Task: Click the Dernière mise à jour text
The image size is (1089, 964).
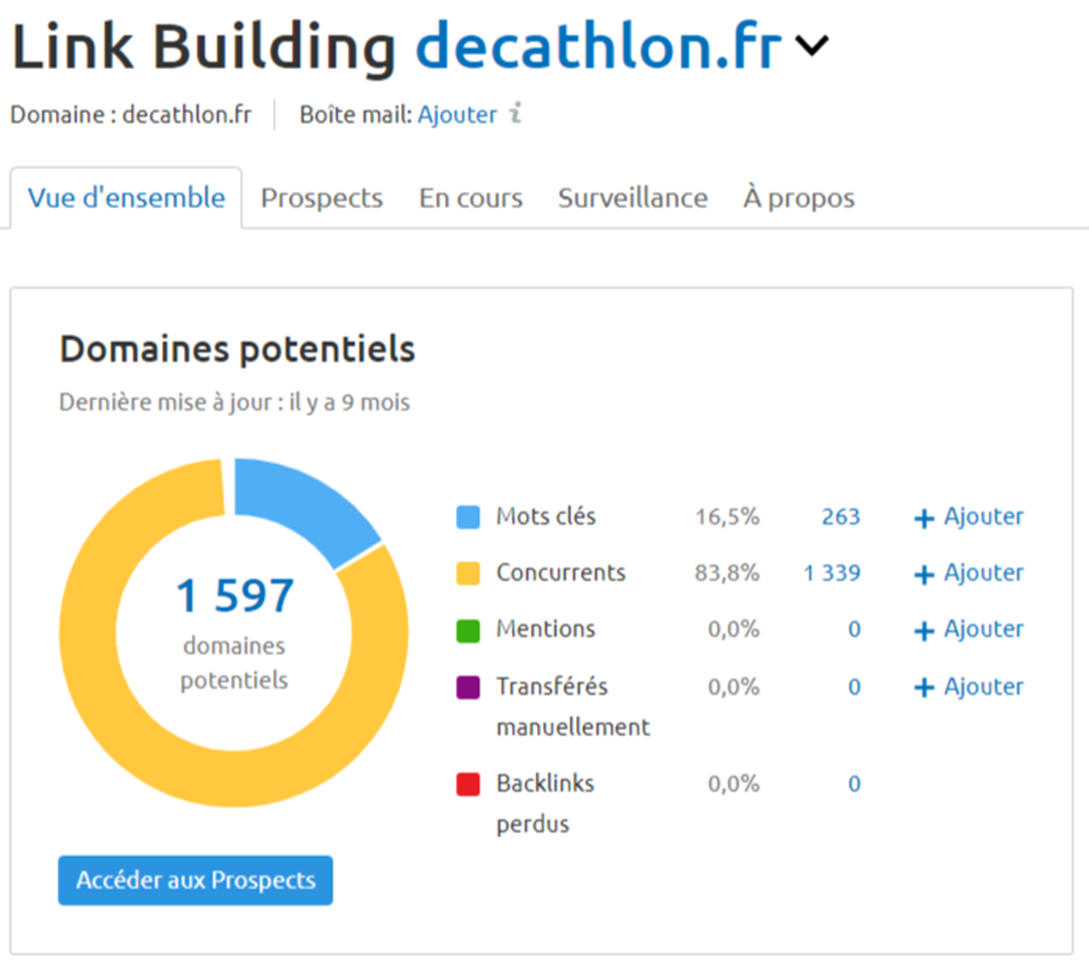Action: pos(235,403)
